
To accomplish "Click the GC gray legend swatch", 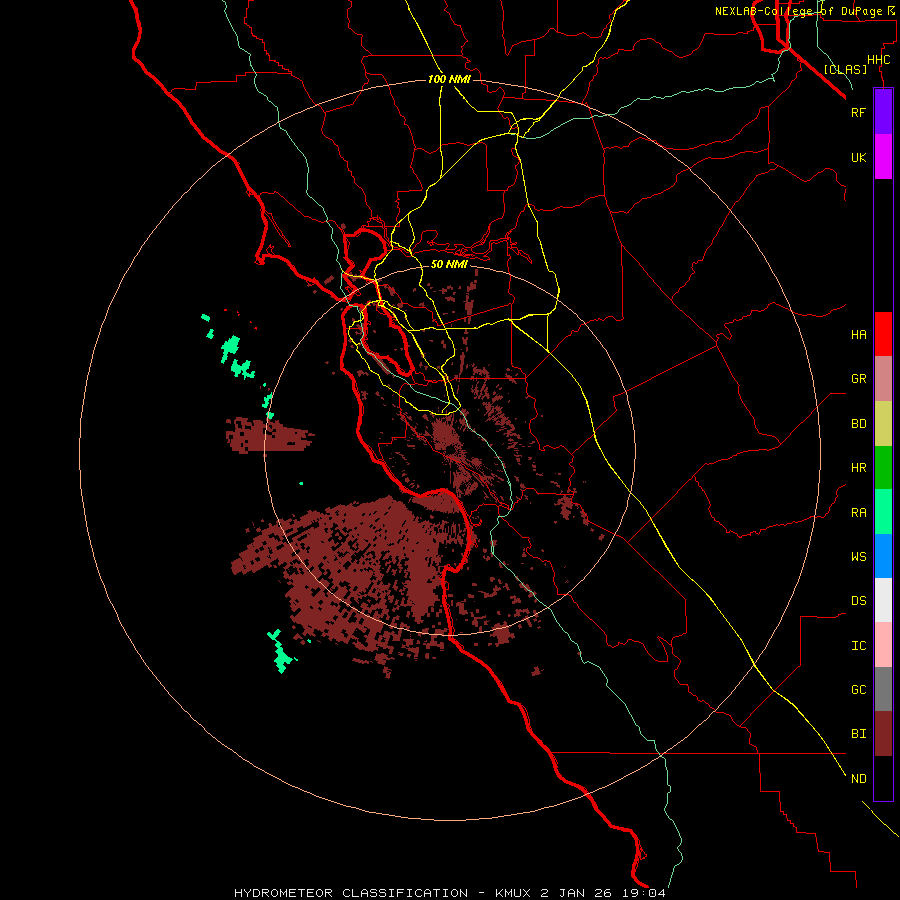I will (883, 689).
